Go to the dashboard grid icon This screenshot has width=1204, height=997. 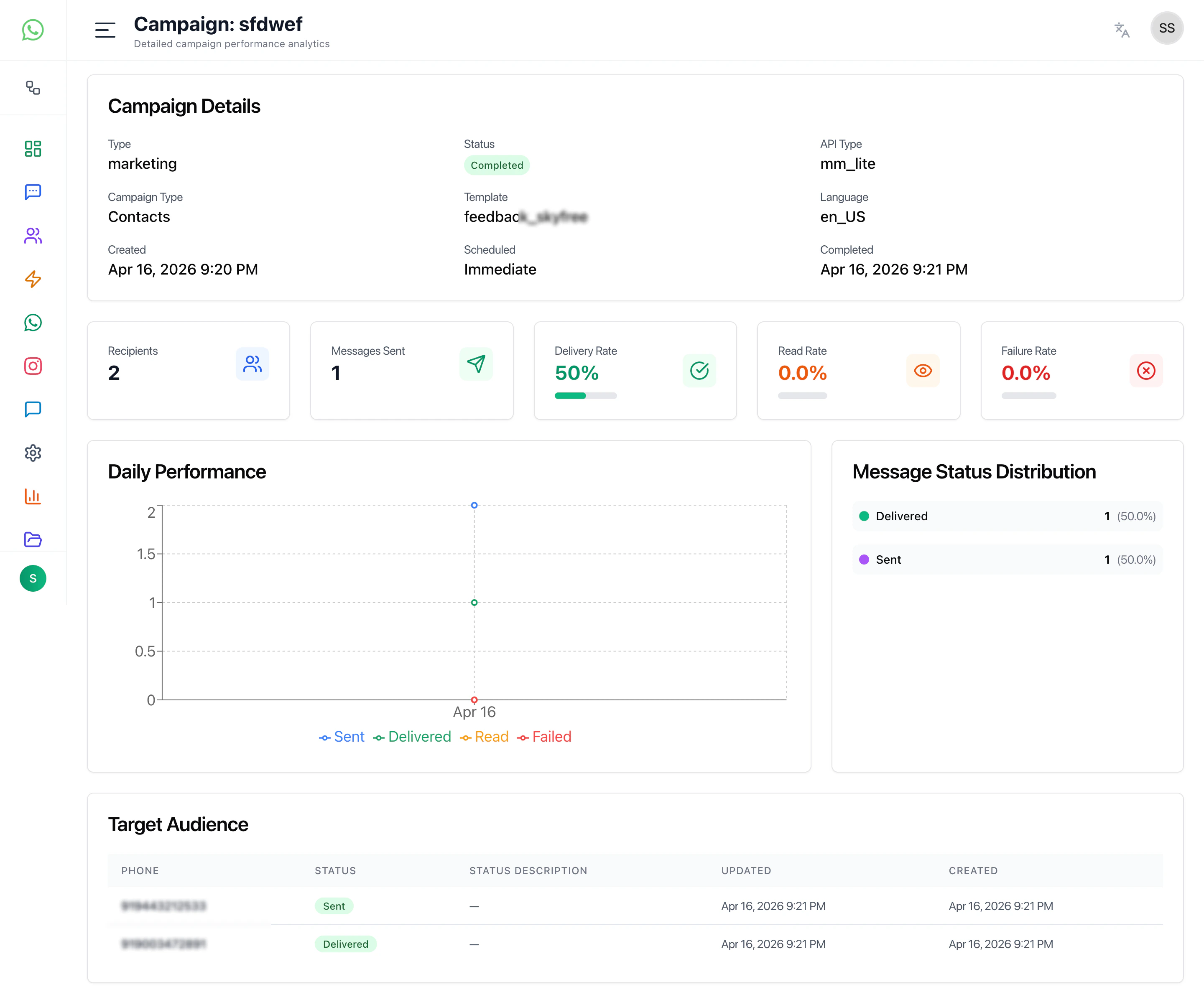[x=33, y=149]
